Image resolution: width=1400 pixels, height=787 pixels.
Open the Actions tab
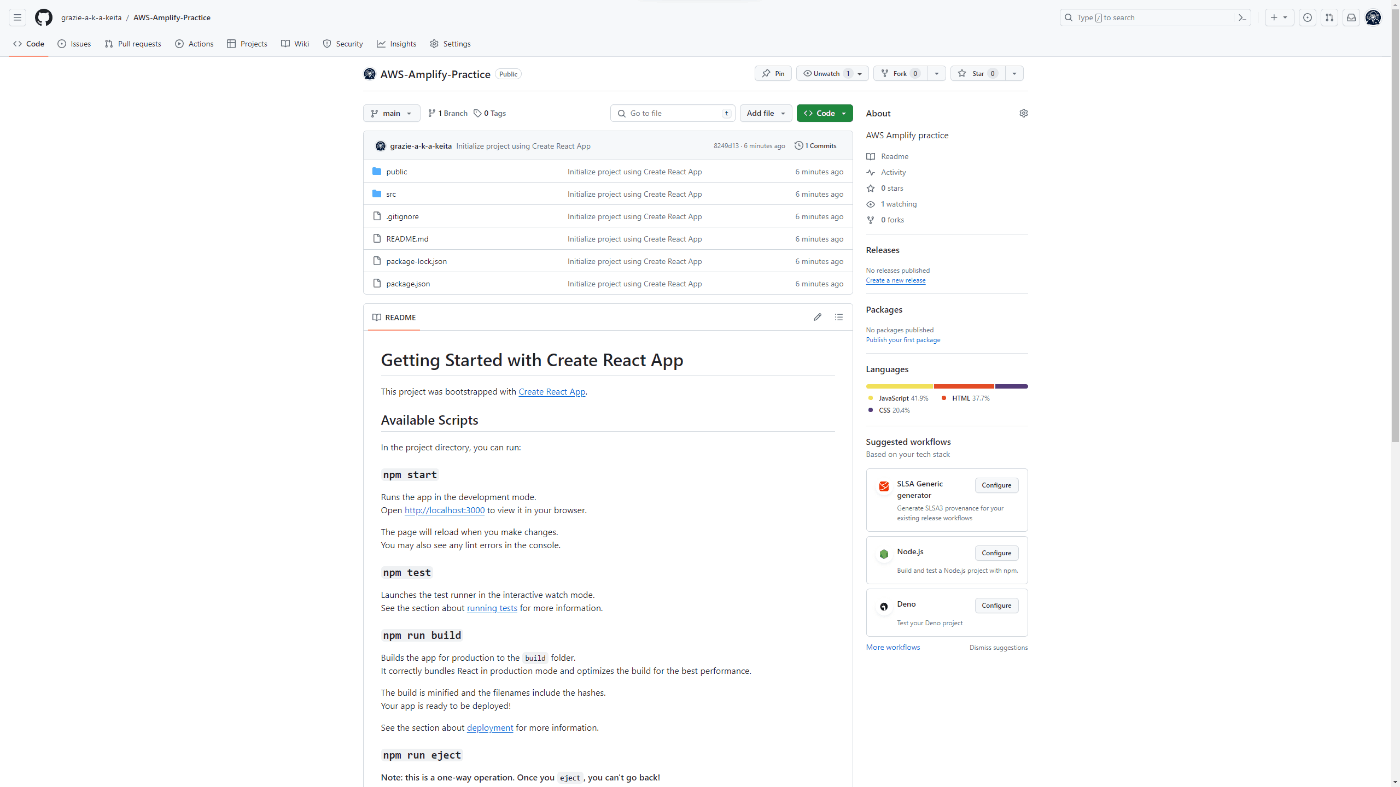click(194, 44)
